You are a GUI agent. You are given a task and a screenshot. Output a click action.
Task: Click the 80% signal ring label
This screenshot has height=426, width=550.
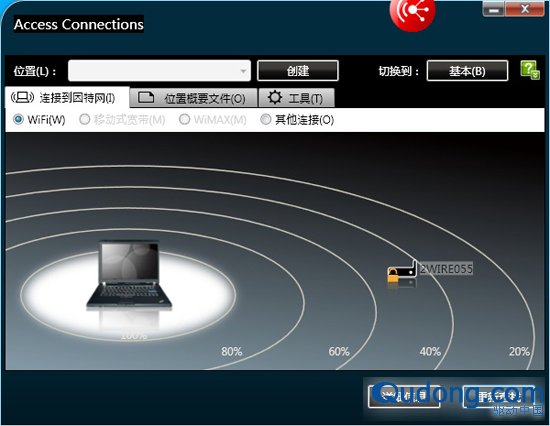click(x=232, y=351)
